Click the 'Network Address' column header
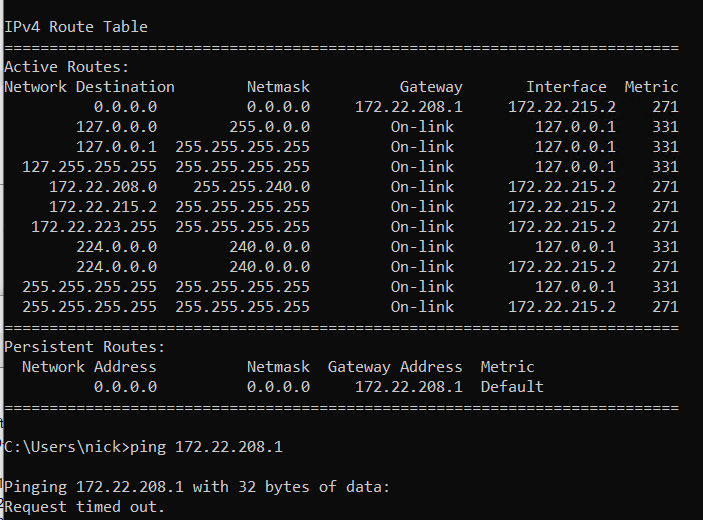 point(89,367)
